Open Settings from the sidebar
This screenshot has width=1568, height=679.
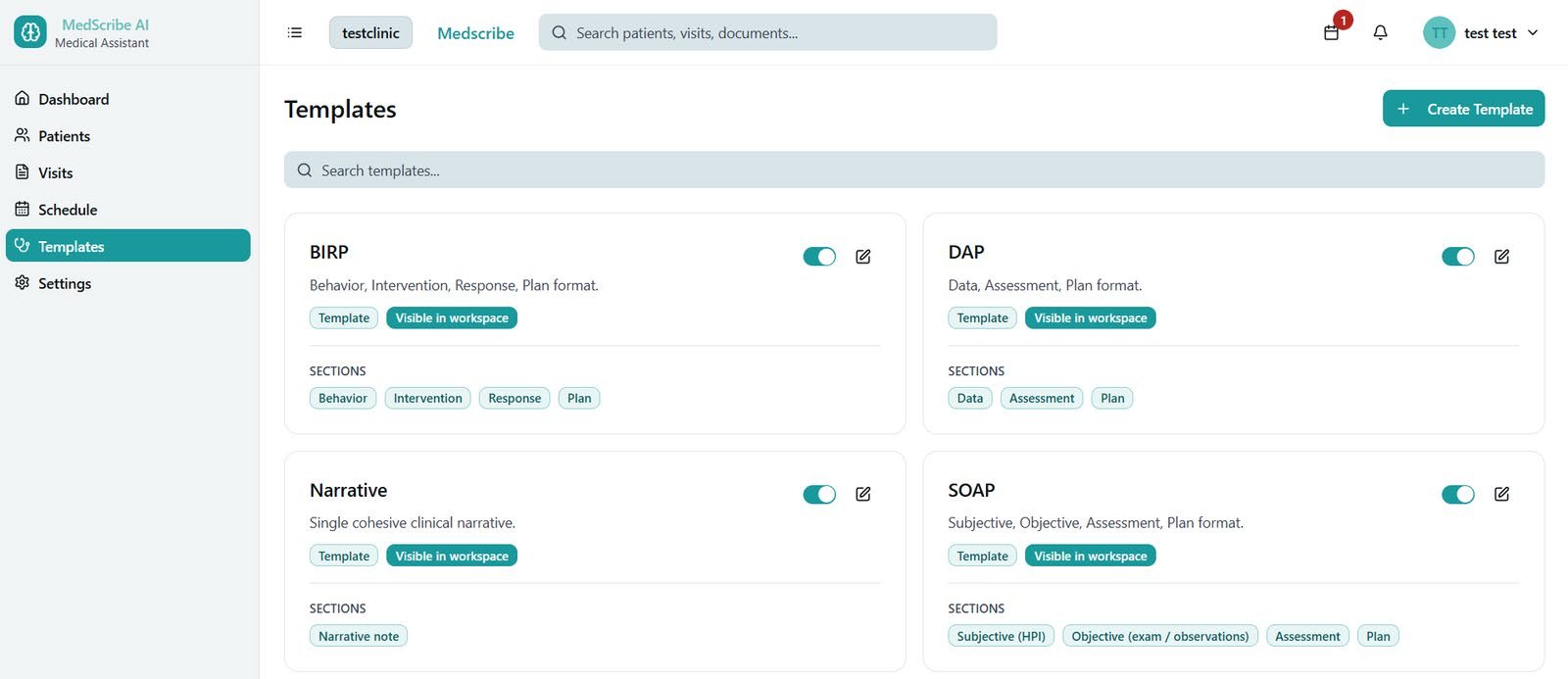pos(128,283)
